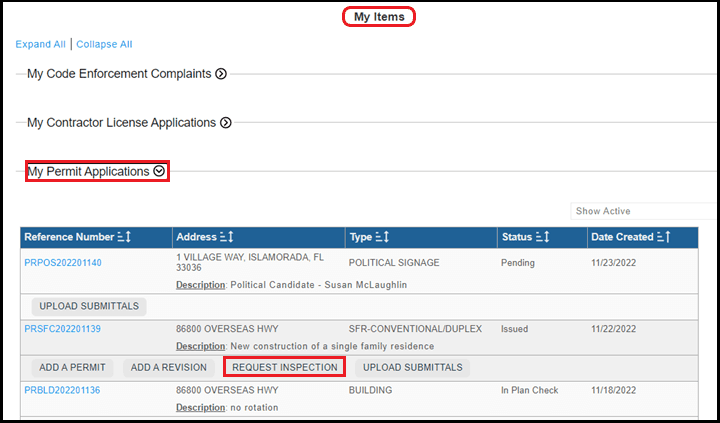Open permit PRBLD202201136
720x423 pixels.
63,390
